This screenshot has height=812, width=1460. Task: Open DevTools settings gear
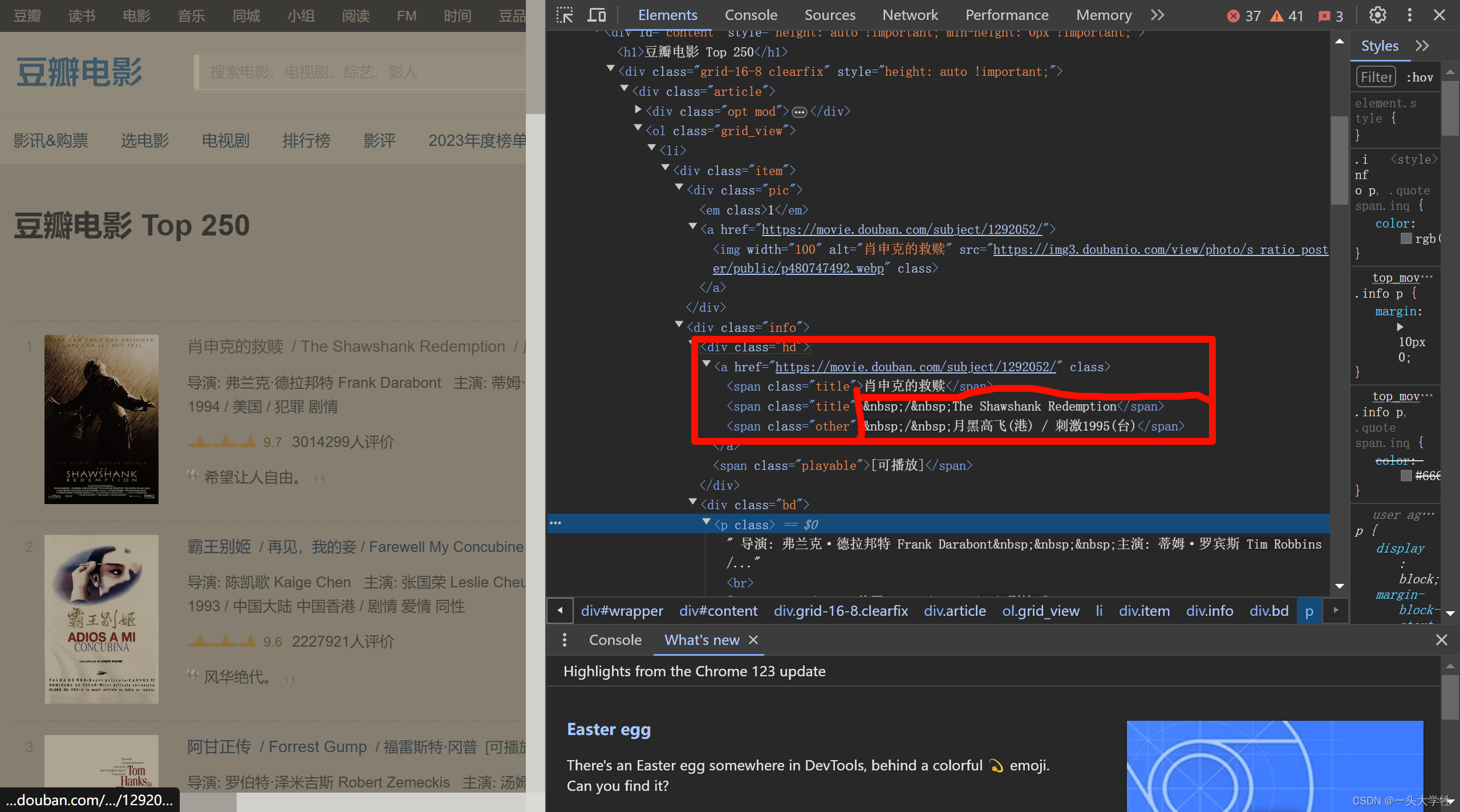pyautogui.click(x=1378, y=15)
